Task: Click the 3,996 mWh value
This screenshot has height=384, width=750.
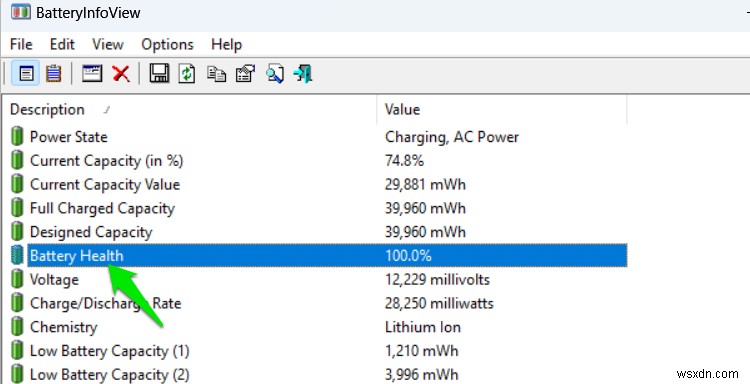Action: click(421, 374)
